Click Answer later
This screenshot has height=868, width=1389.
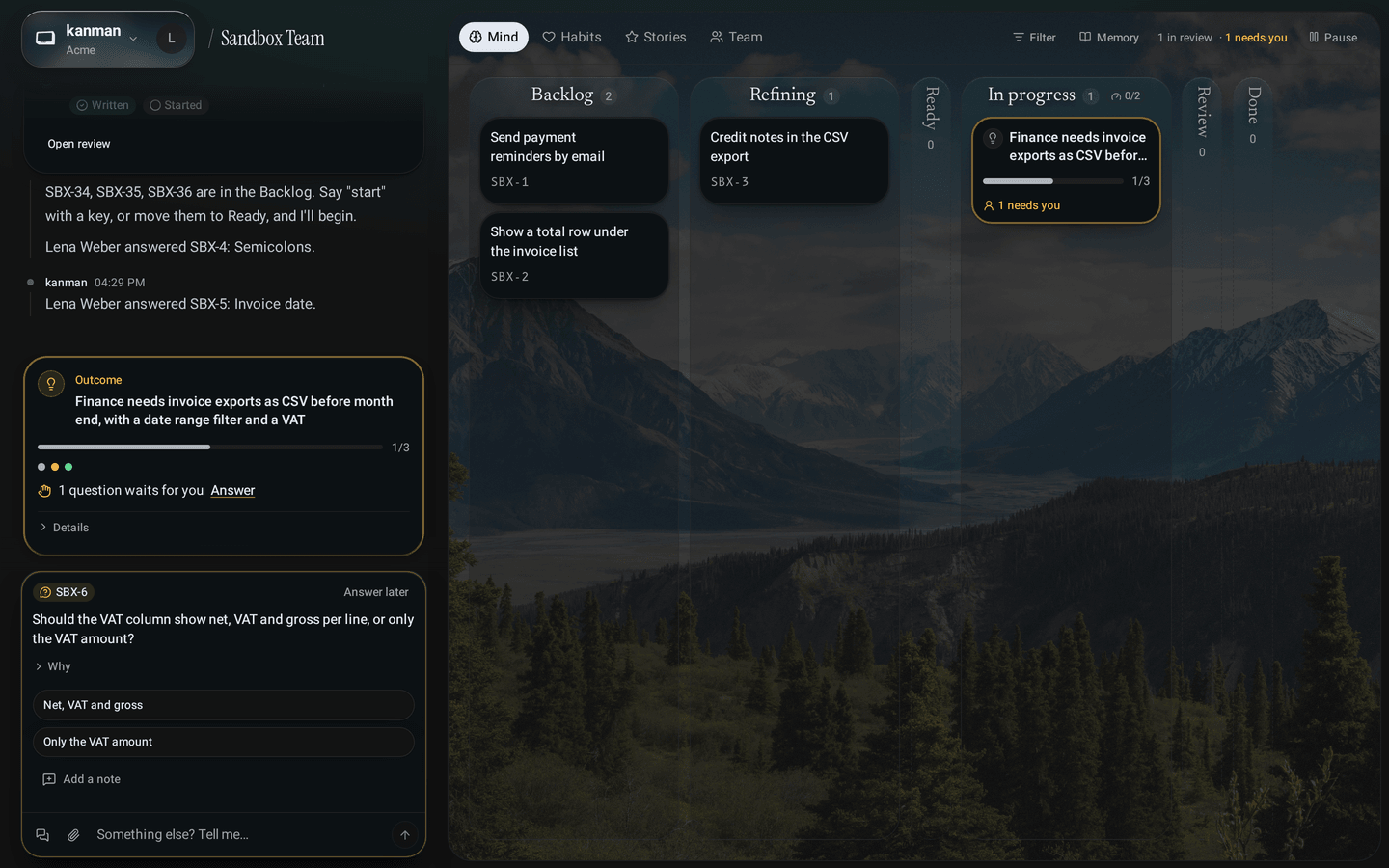pos(376,592)
